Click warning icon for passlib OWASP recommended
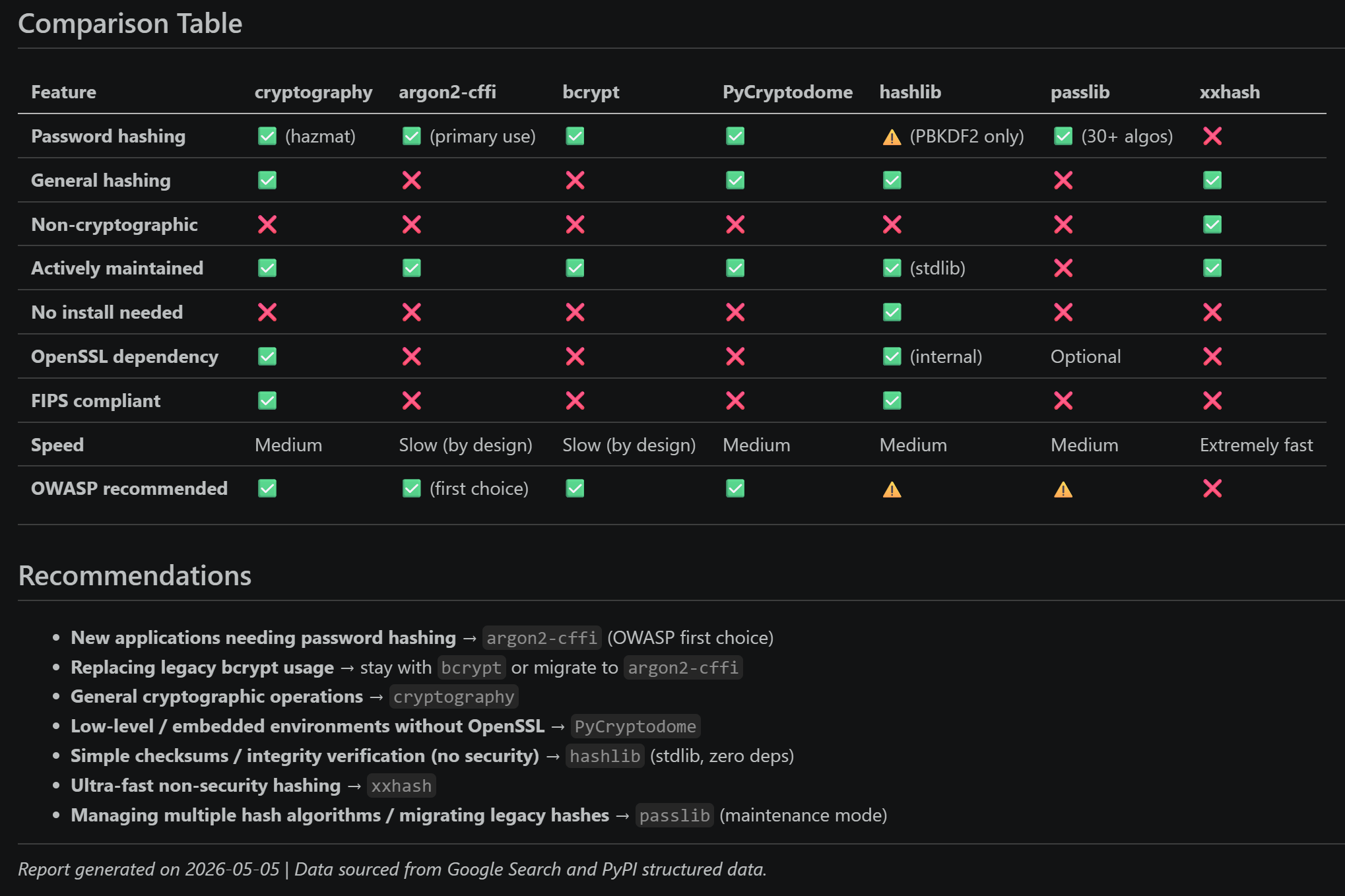This screenshot has width=1345, height=896. (x=1063, y=489)
